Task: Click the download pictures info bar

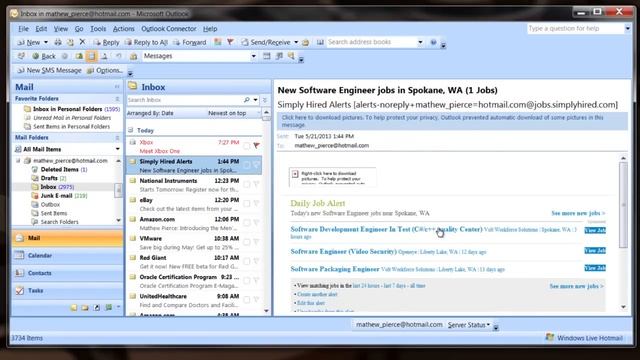Action: pos(452,121)
